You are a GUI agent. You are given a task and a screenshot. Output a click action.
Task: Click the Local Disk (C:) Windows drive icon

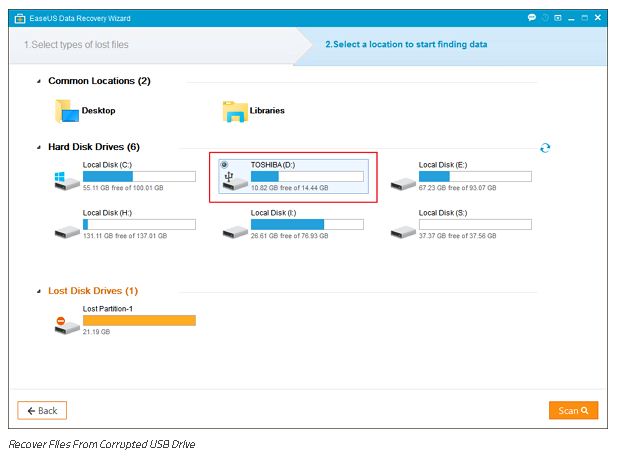click(x=67, y=181)
